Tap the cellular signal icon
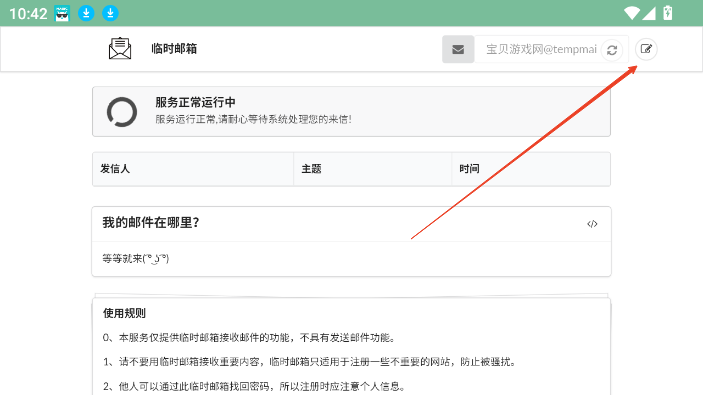Viewport: 703px width, 395px height. tap(649, 13)
